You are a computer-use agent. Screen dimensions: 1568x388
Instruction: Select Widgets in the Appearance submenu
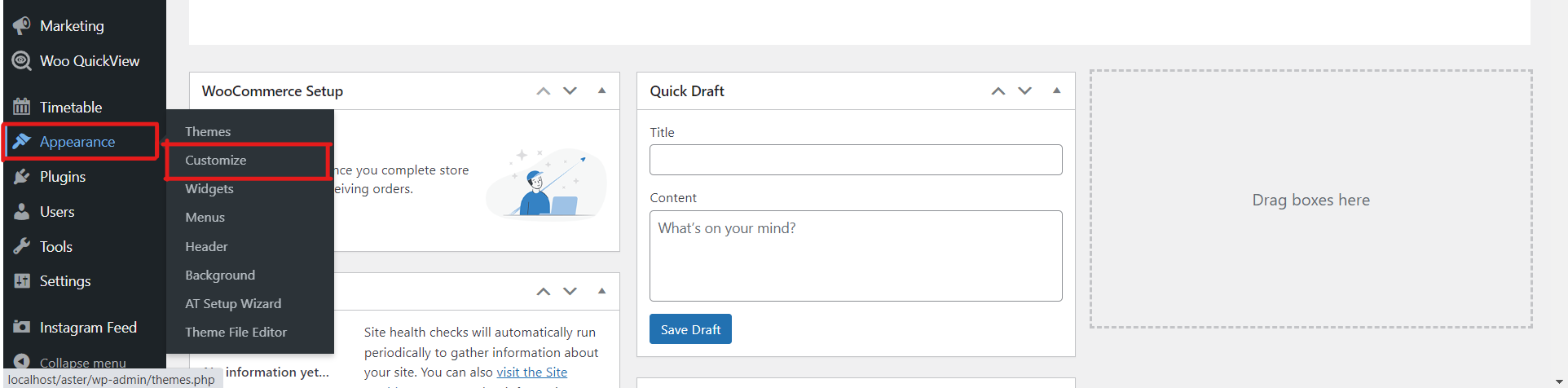209,188
